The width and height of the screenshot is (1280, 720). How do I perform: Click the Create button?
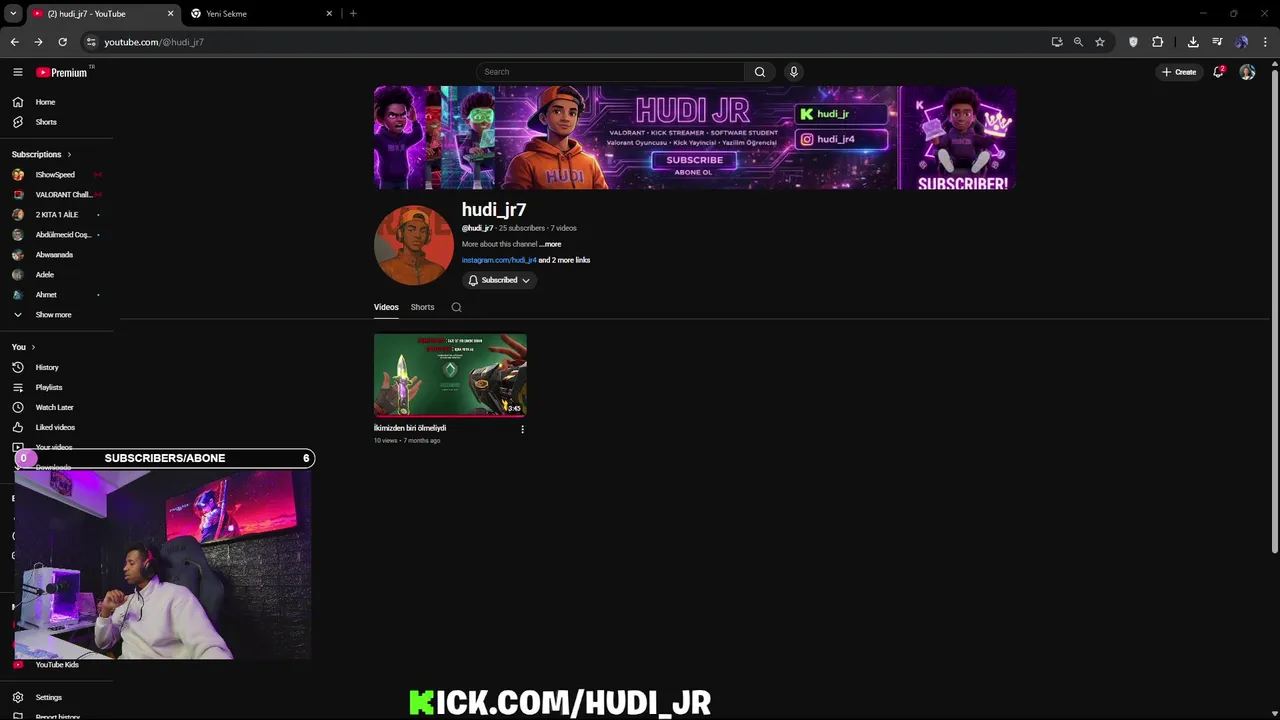tap(1179, 72)
